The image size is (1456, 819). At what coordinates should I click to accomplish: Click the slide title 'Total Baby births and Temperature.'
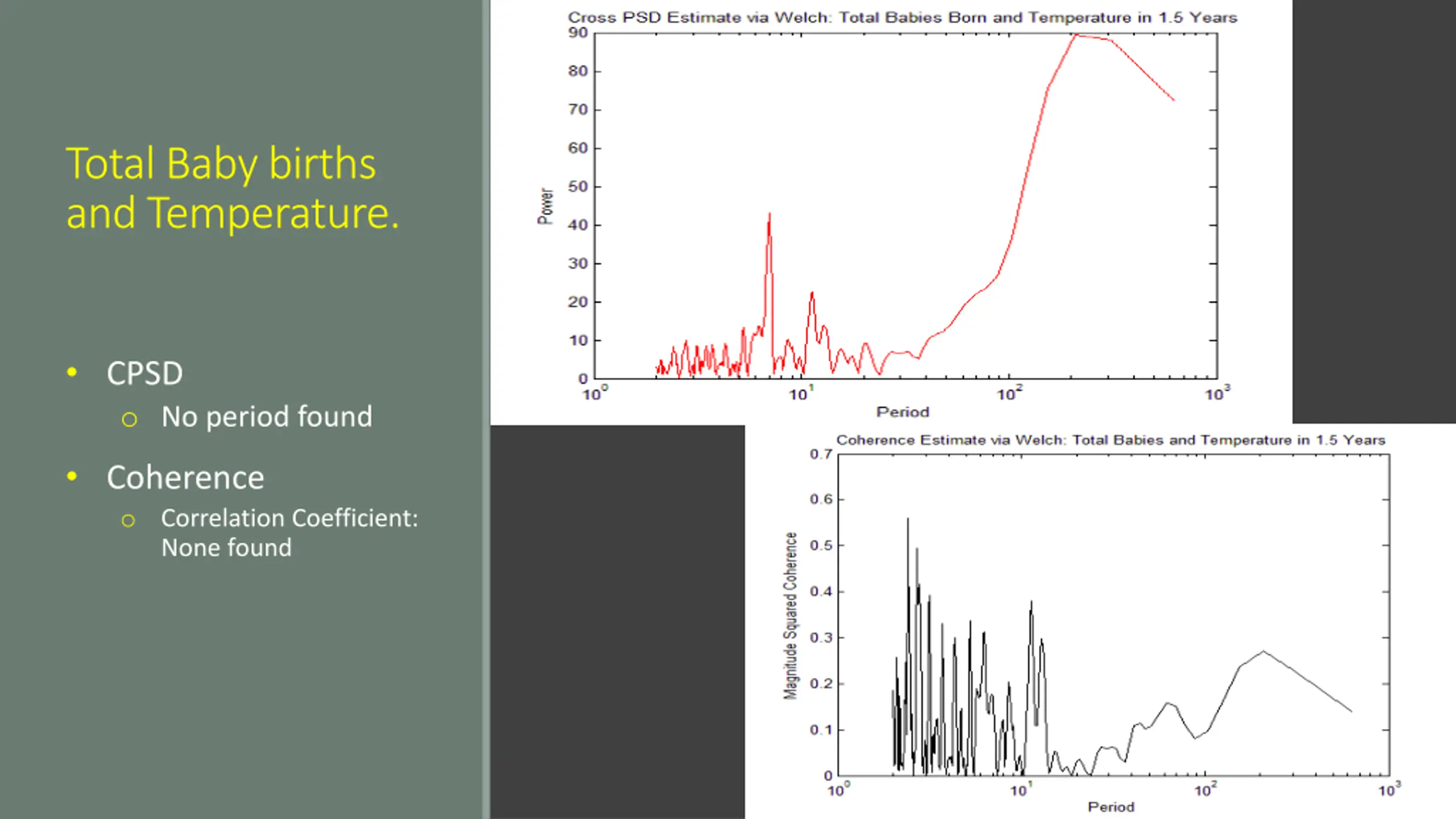click(233, 188)
